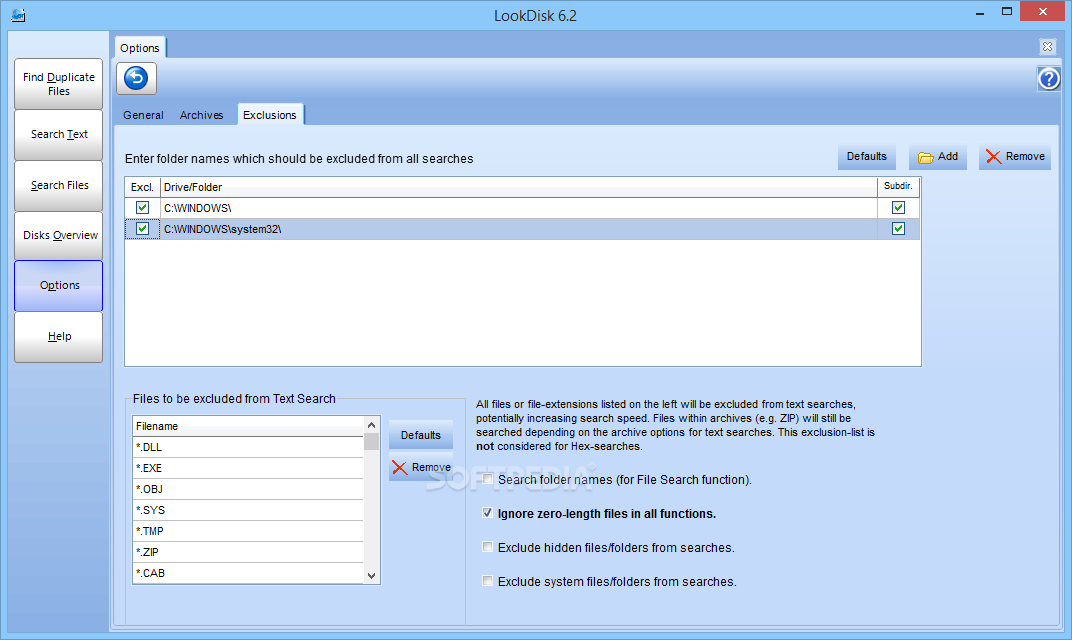Remove selected filename from text search exclusions
This screenshot has width=1072, height=640.
click(420, 467)
